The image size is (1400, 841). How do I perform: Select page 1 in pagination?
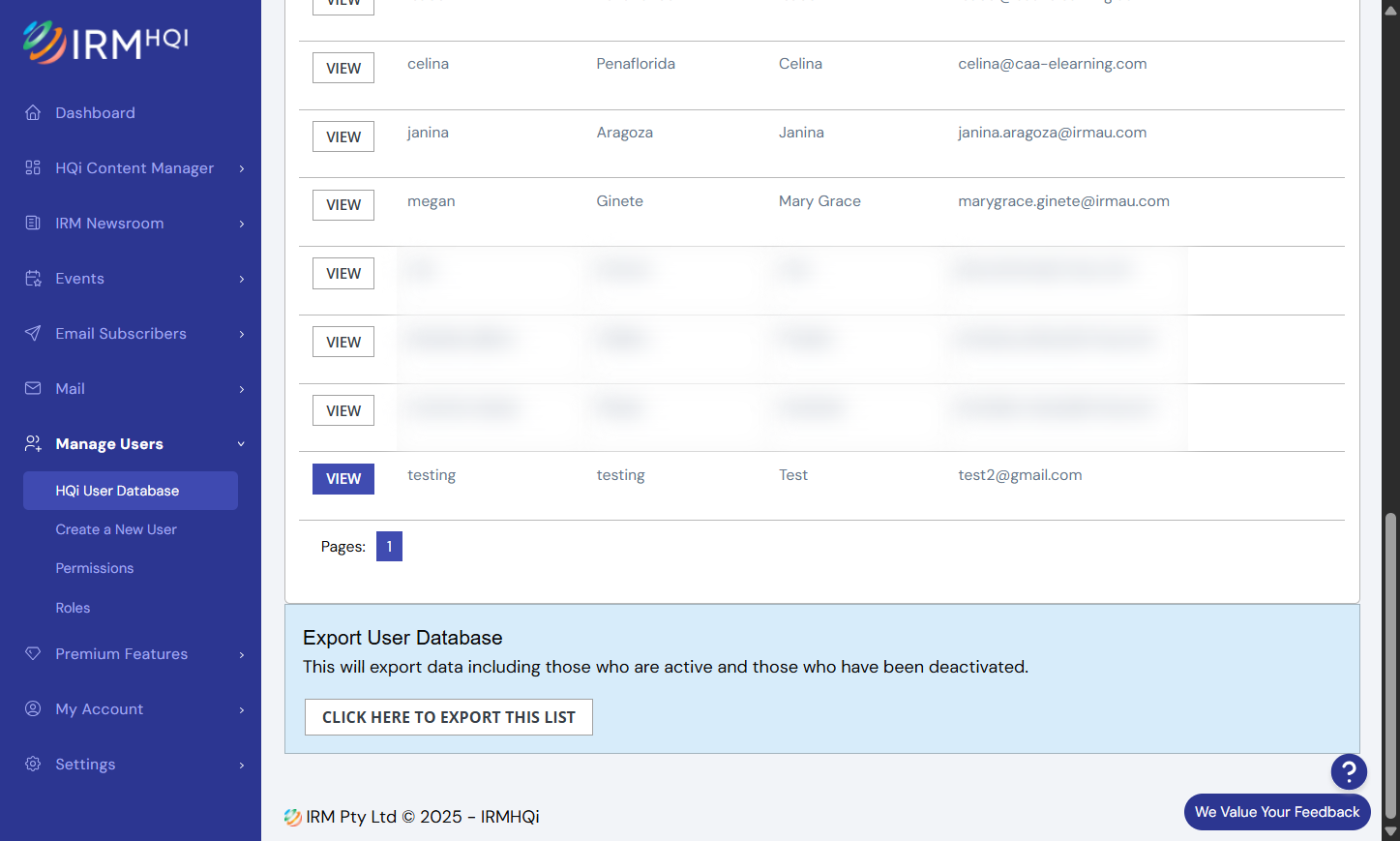pyautogui.click(x=389, y=546)
